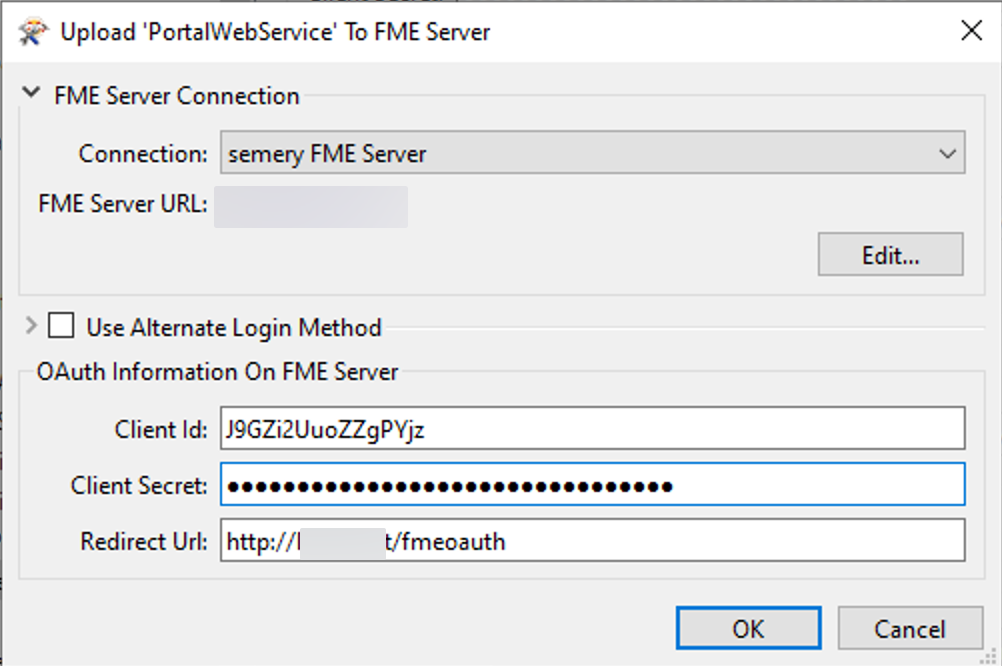Click the Connection label

pyautogui.click(x=141, y=153)
